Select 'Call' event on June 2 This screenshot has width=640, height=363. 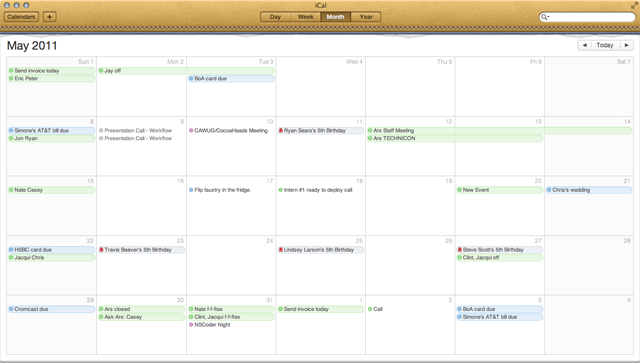[x=410, y=309]
